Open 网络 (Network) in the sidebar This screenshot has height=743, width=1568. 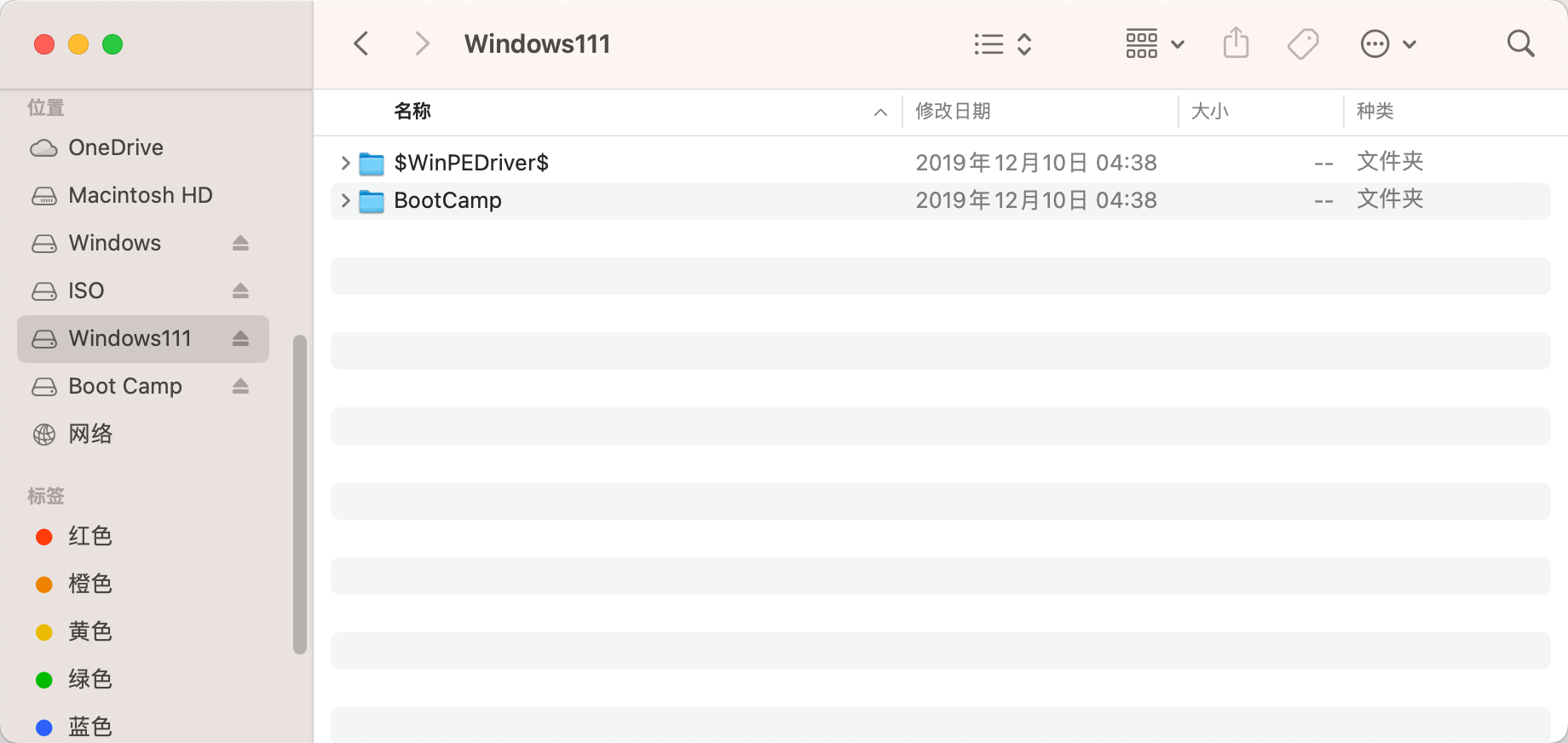tap(143, 434)
